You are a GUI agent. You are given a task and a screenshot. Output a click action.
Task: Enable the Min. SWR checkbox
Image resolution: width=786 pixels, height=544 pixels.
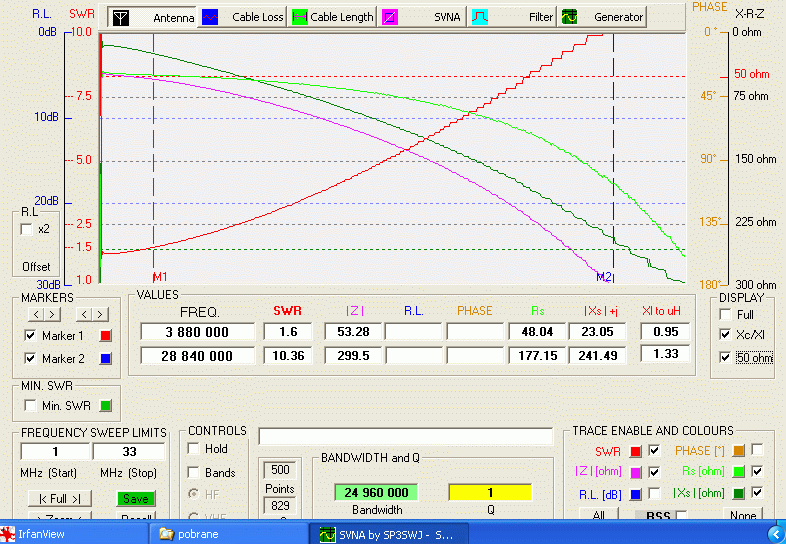(30, 405)
